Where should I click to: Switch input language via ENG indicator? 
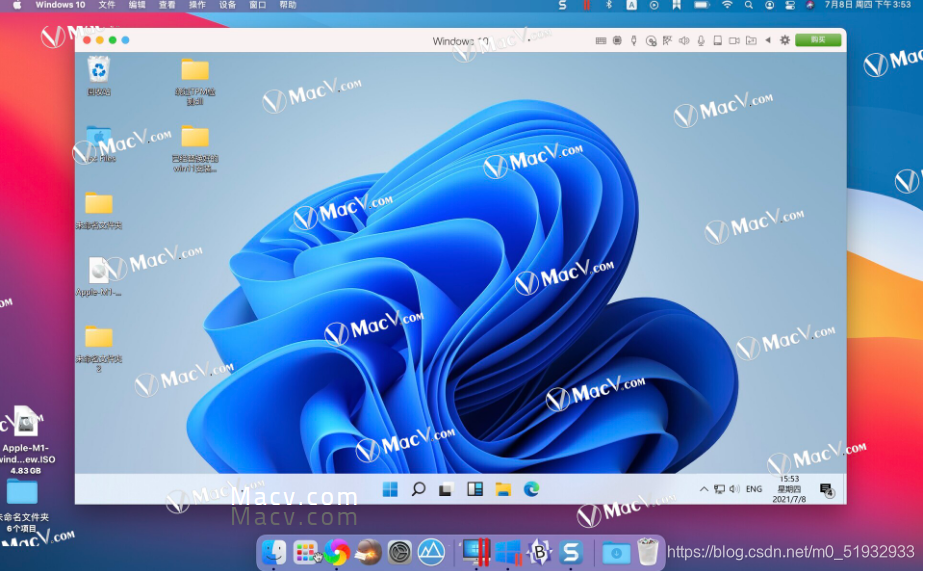tap(754, 489)
